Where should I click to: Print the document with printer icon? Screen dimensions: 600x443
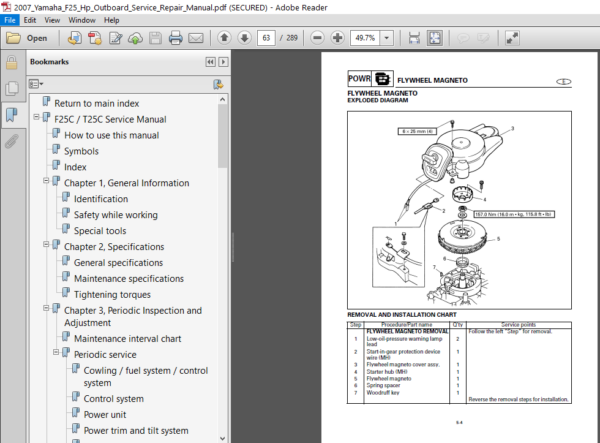(176, 38)
